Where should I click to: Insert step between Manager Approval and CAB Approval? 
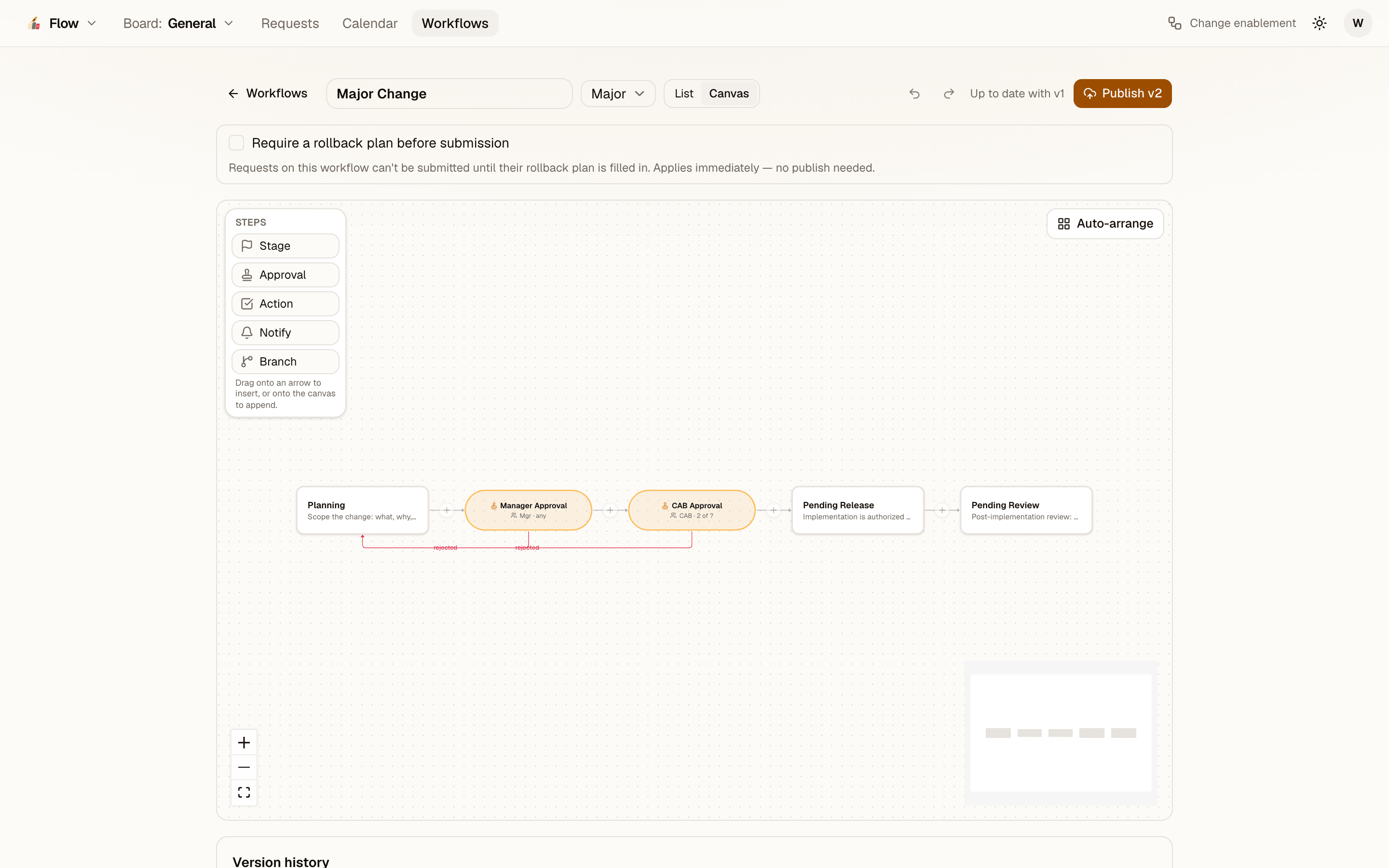coord(610,510)
